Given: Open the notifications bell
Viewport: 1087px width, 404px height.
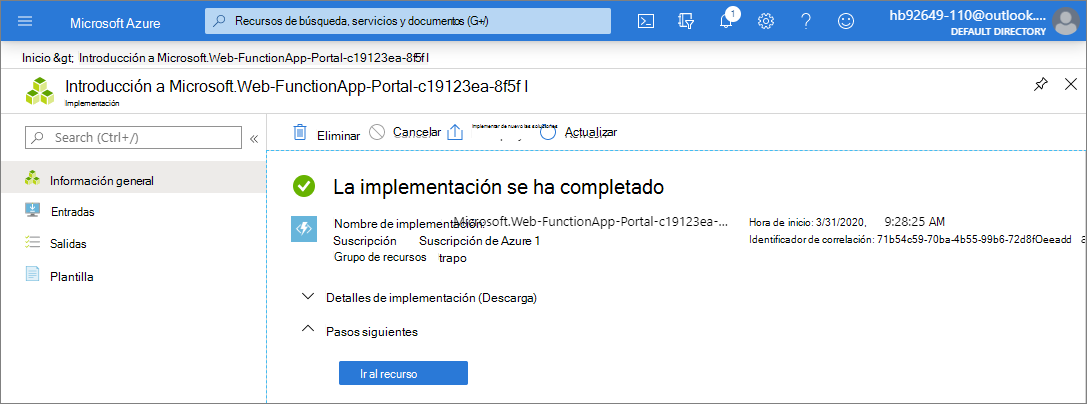Looking at the screenshot, I should pos(726,21).
